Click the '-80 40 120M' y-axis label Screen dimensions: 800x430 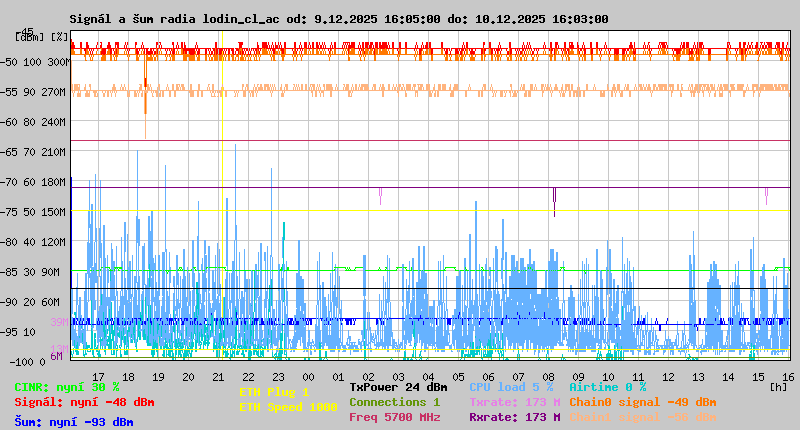35,242
